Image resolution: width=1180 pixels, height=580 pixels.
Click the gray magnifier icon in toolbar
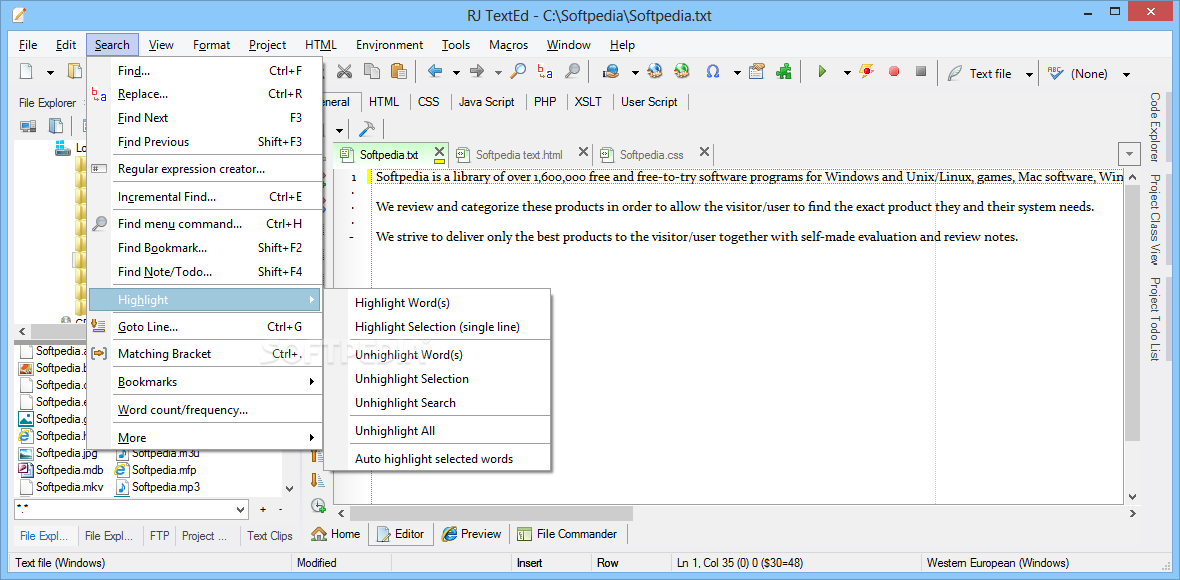coord(572,71)
